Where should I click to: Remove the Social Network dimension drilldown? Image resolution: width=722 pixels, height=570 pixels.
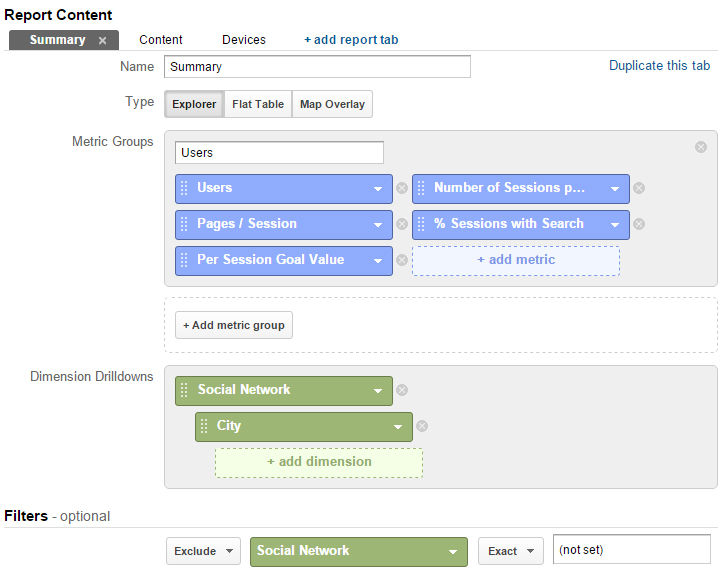[x=402, y=390]
